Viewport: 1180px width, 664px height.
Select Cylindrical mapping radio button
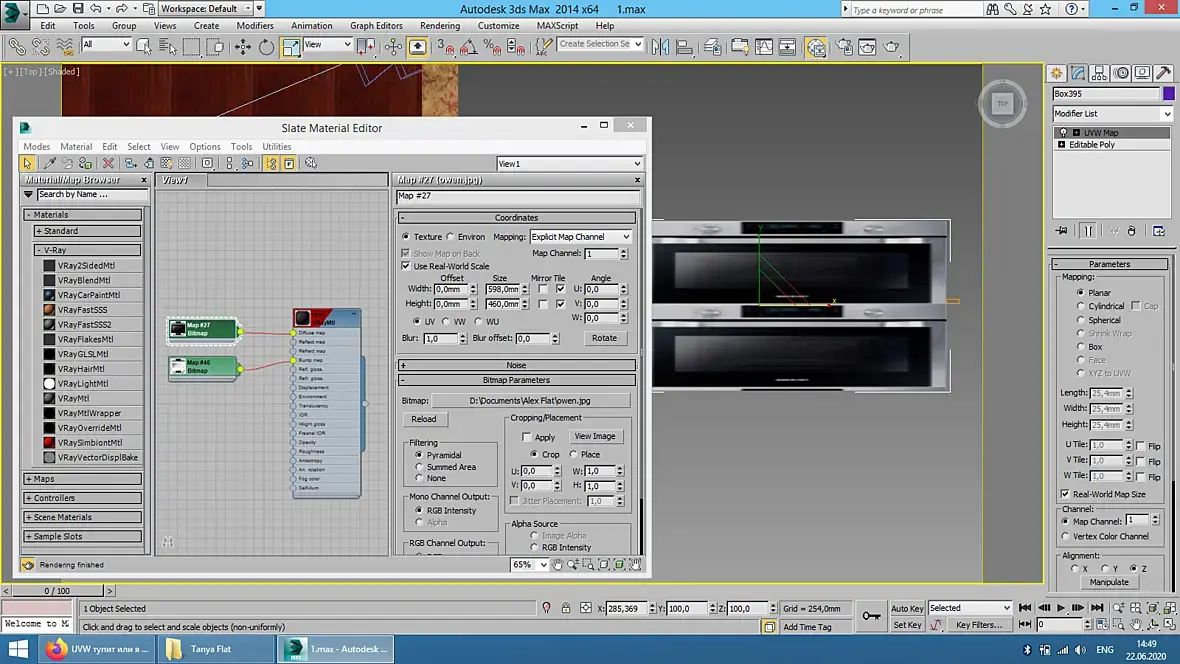pos(1081,306)
